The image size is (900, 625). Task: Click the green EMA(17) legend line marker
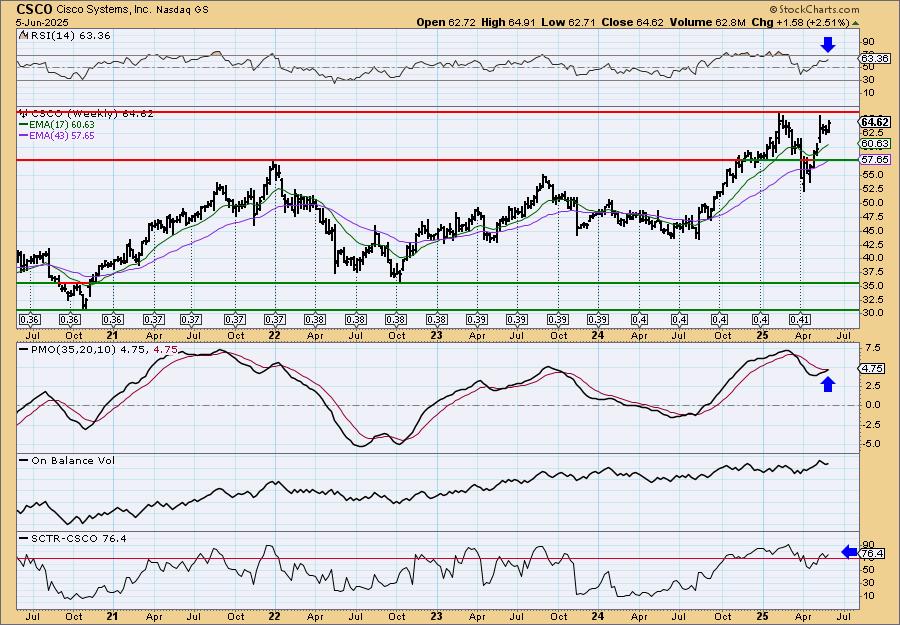pyautogui.click(x=23, y=125)
